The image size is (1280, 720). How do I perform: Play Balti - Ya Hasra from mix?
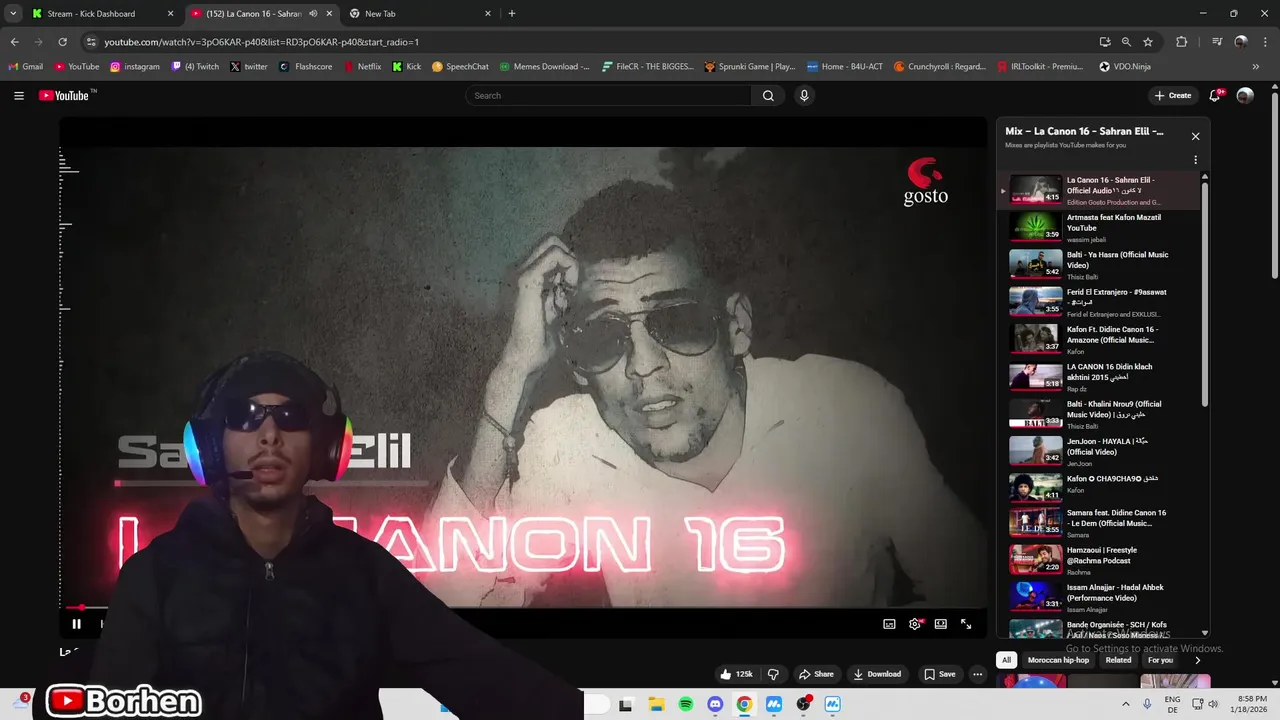coord(1100,265)
